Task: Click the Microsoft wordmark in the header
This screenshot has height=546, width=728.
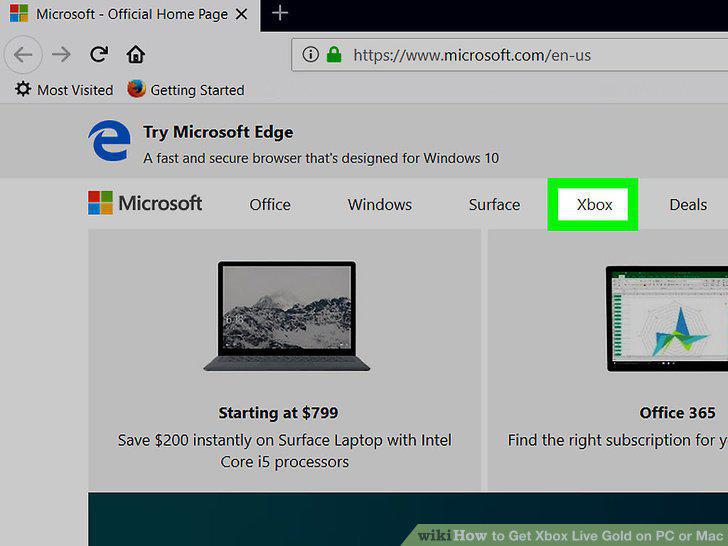Action: [160, 203]
